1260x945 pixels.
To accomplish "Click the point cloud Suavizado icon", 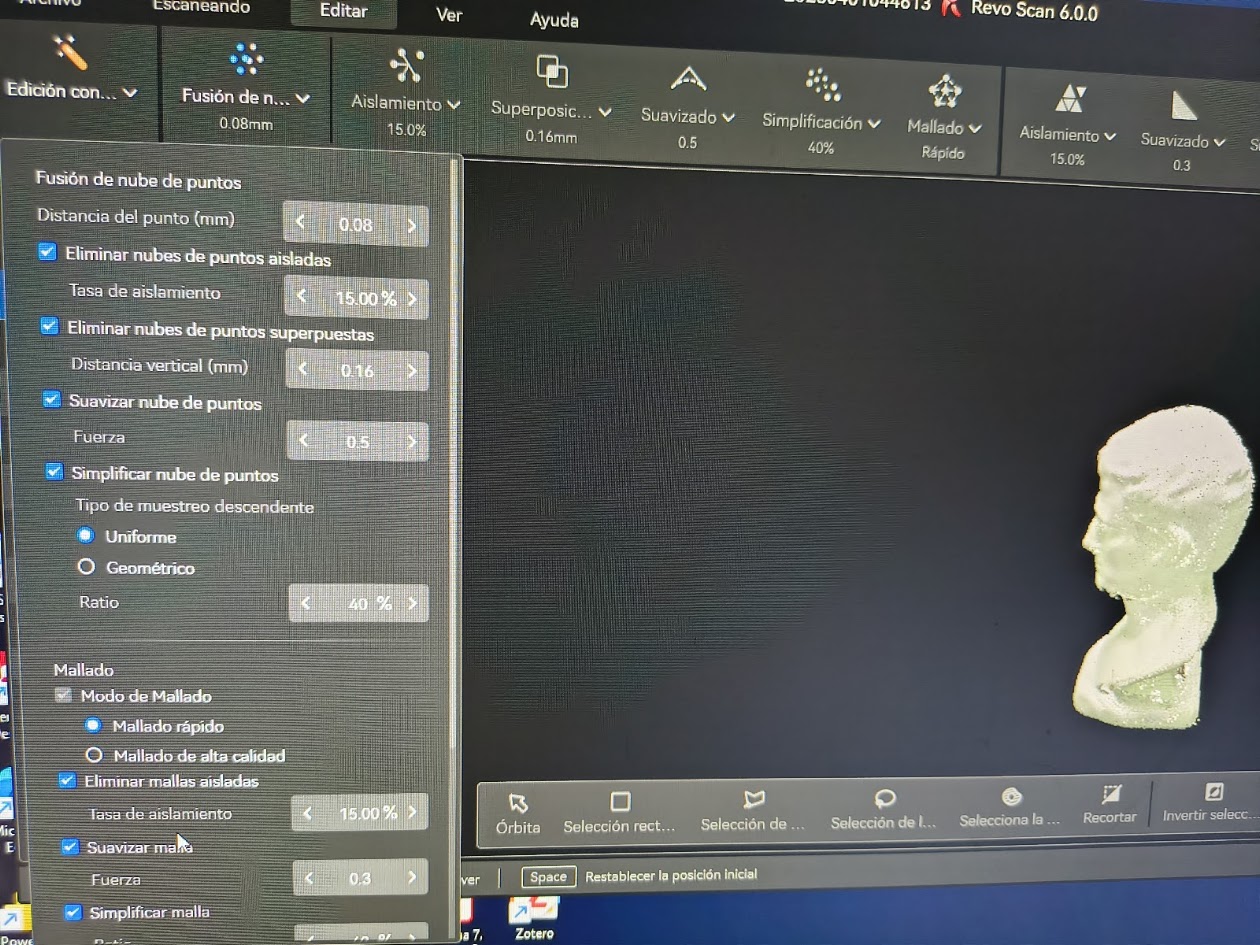I will click(688, 77).
